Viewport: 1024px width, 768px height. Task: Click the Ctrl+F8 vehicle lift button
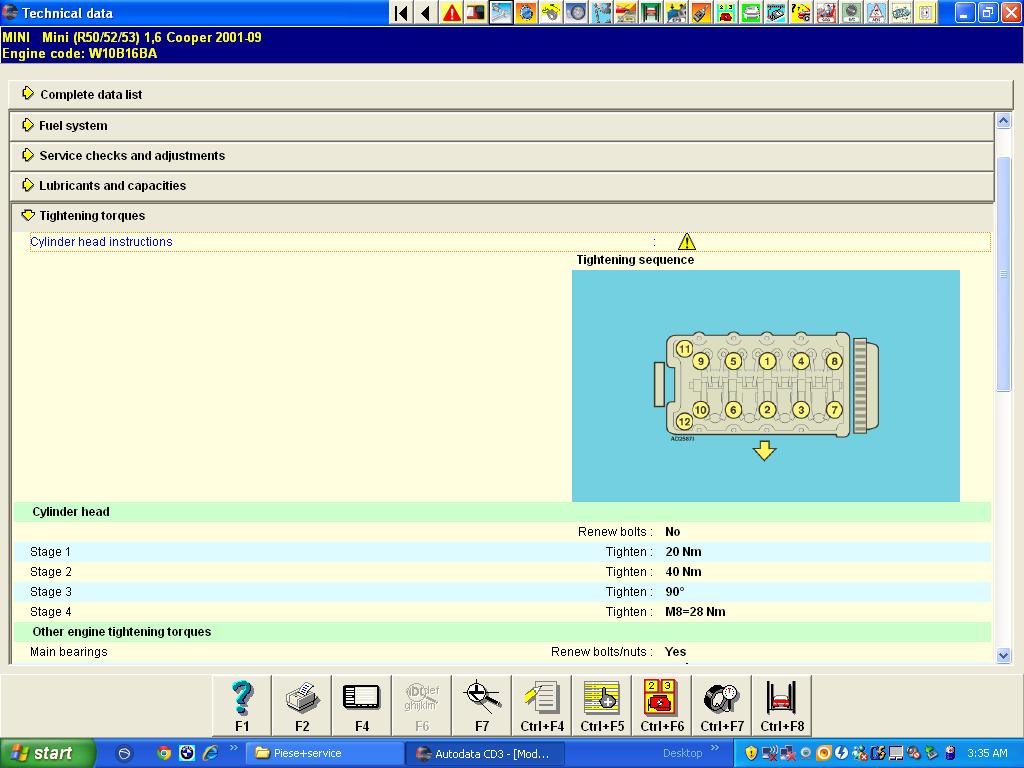click(x=781, y=705)
